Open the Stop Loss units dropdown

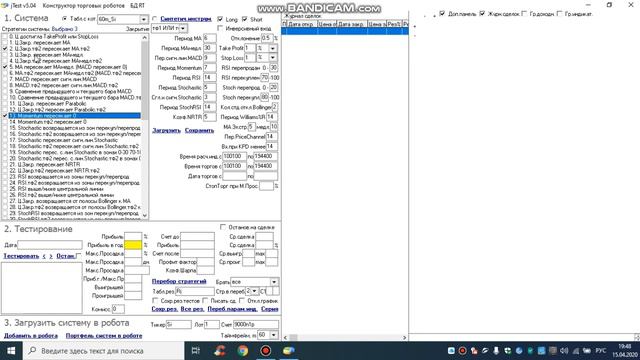point(272,58)
